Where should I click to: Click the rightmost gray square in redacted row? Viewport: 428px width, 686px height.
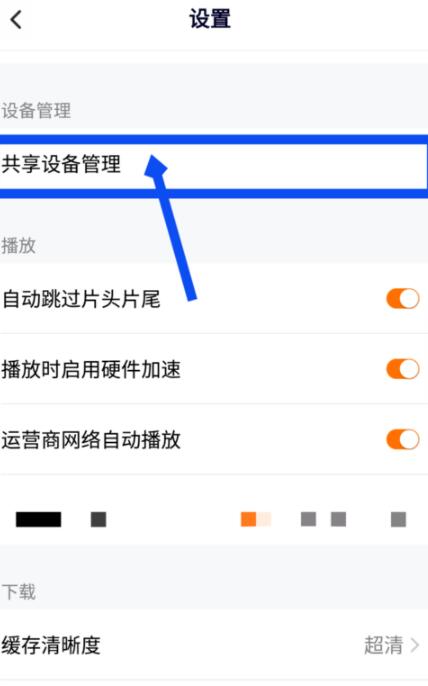point(398,519)
